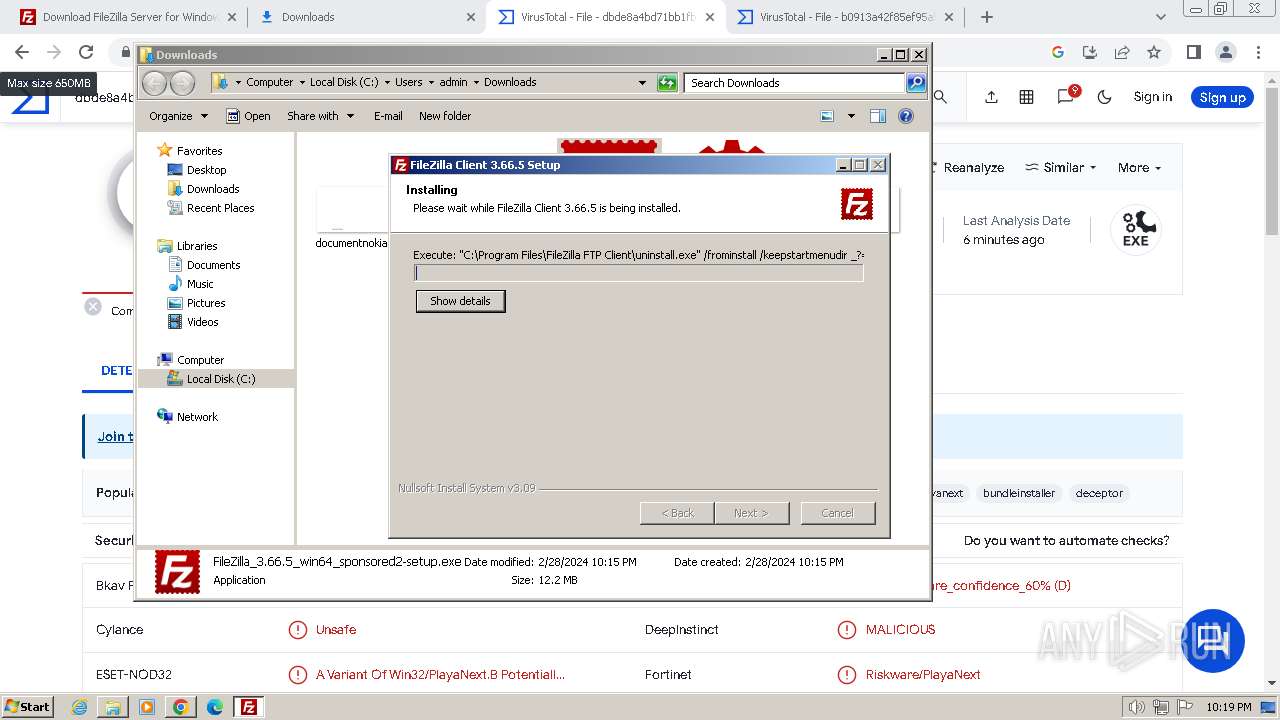Open the Videos library
Image resolution: width=1280 pixels, height=720 pixels.
coord(193,322)
